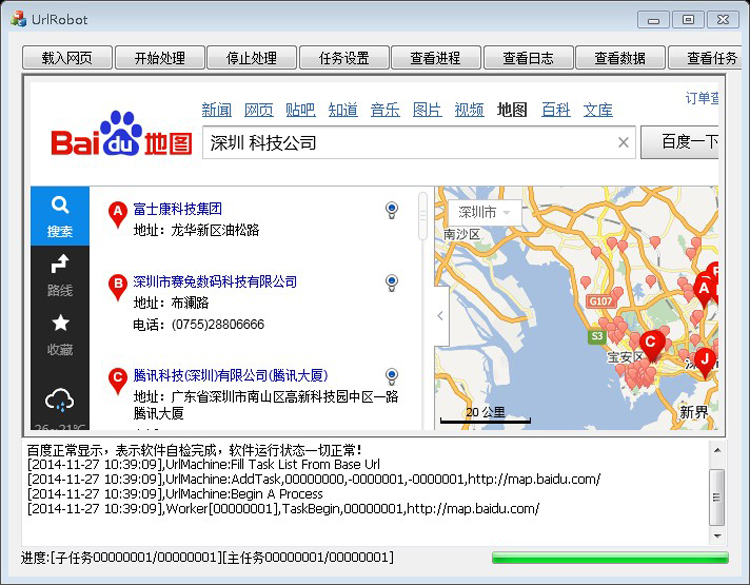Click log line containing AddTask
Screen dimensions: 750x585
[x=314, y=479]
